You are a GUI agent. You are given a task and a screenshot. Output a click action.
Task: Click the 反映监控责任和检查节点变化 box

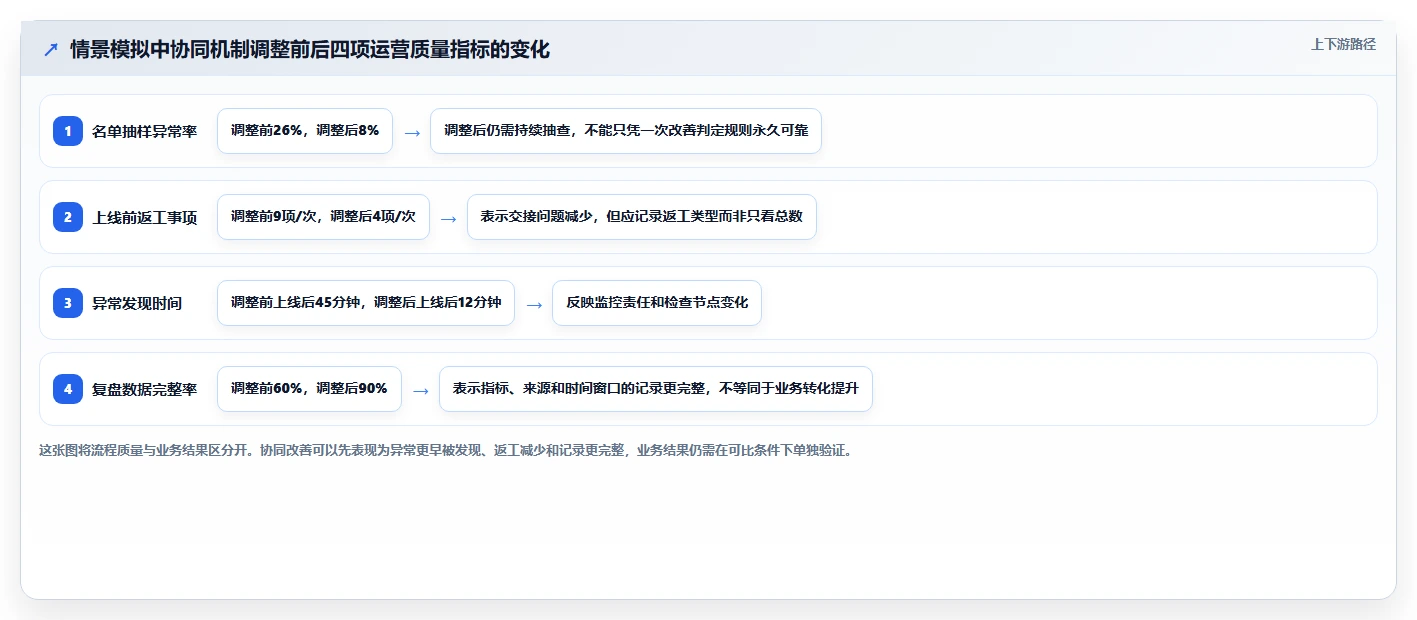click(657, 303)
